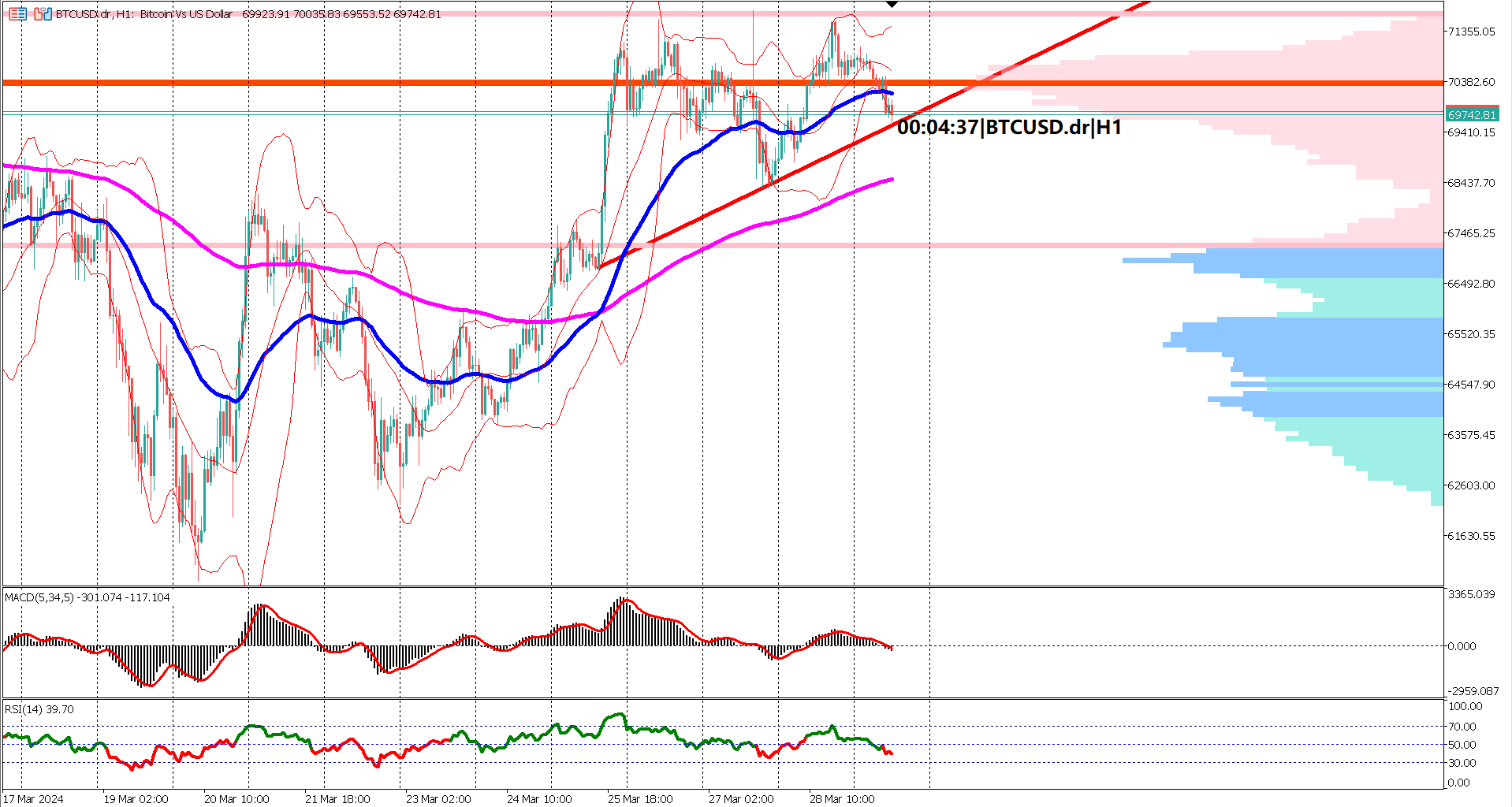Click the black down-arrow marker above the chart

click(892, 5)
